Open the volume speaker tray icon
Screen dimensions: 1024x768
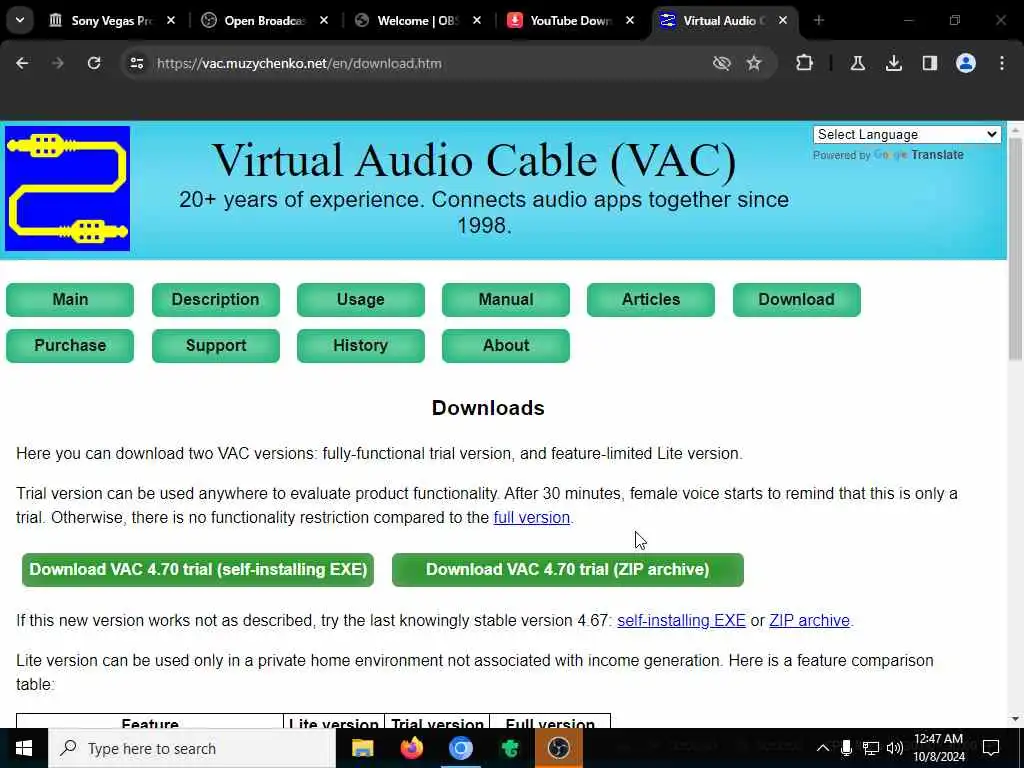(x=895, y=748)
